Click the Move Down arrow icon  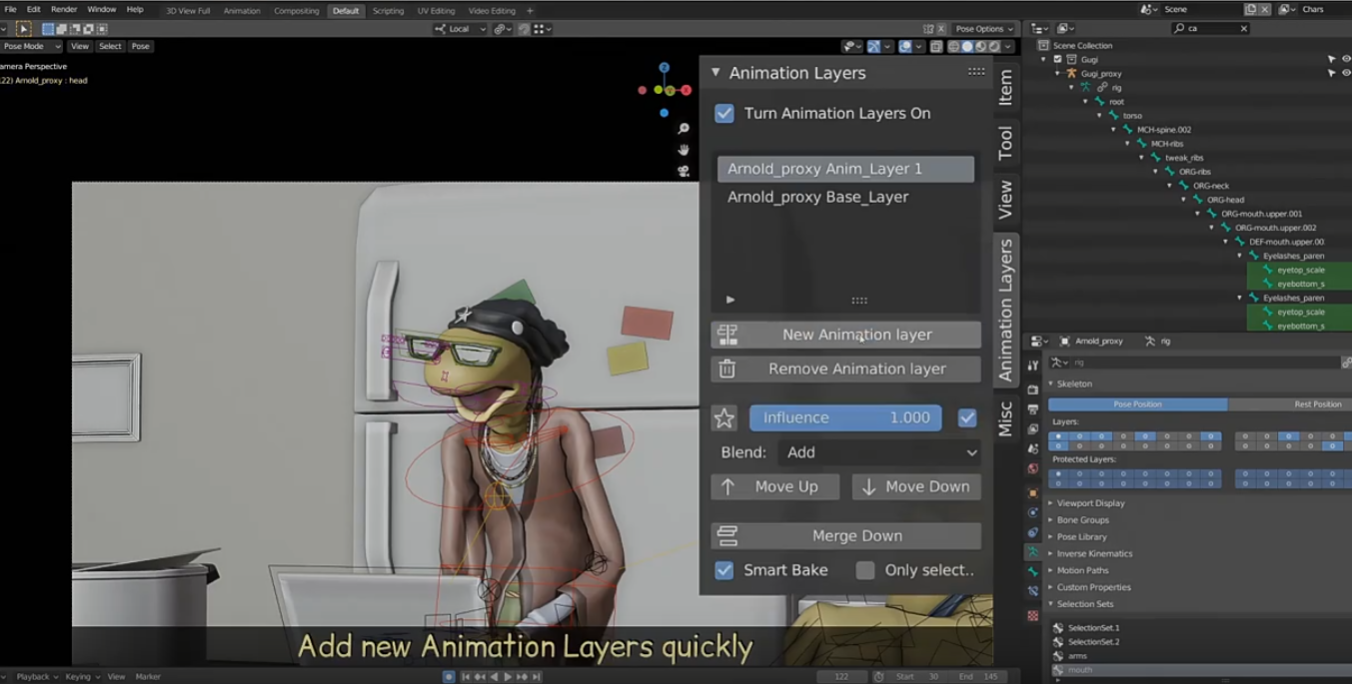tap(868, 487)
